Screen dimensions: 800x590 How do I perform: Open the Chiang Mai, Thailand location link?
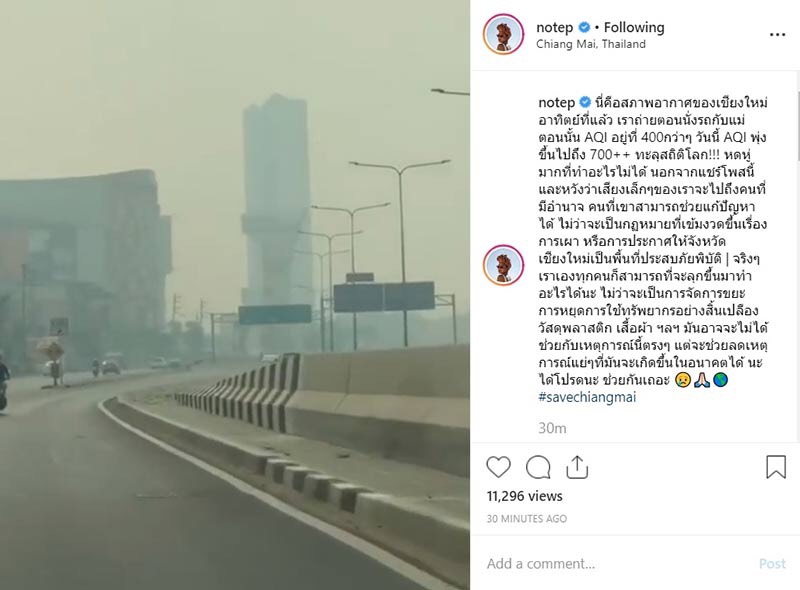(x=591, y=44)
